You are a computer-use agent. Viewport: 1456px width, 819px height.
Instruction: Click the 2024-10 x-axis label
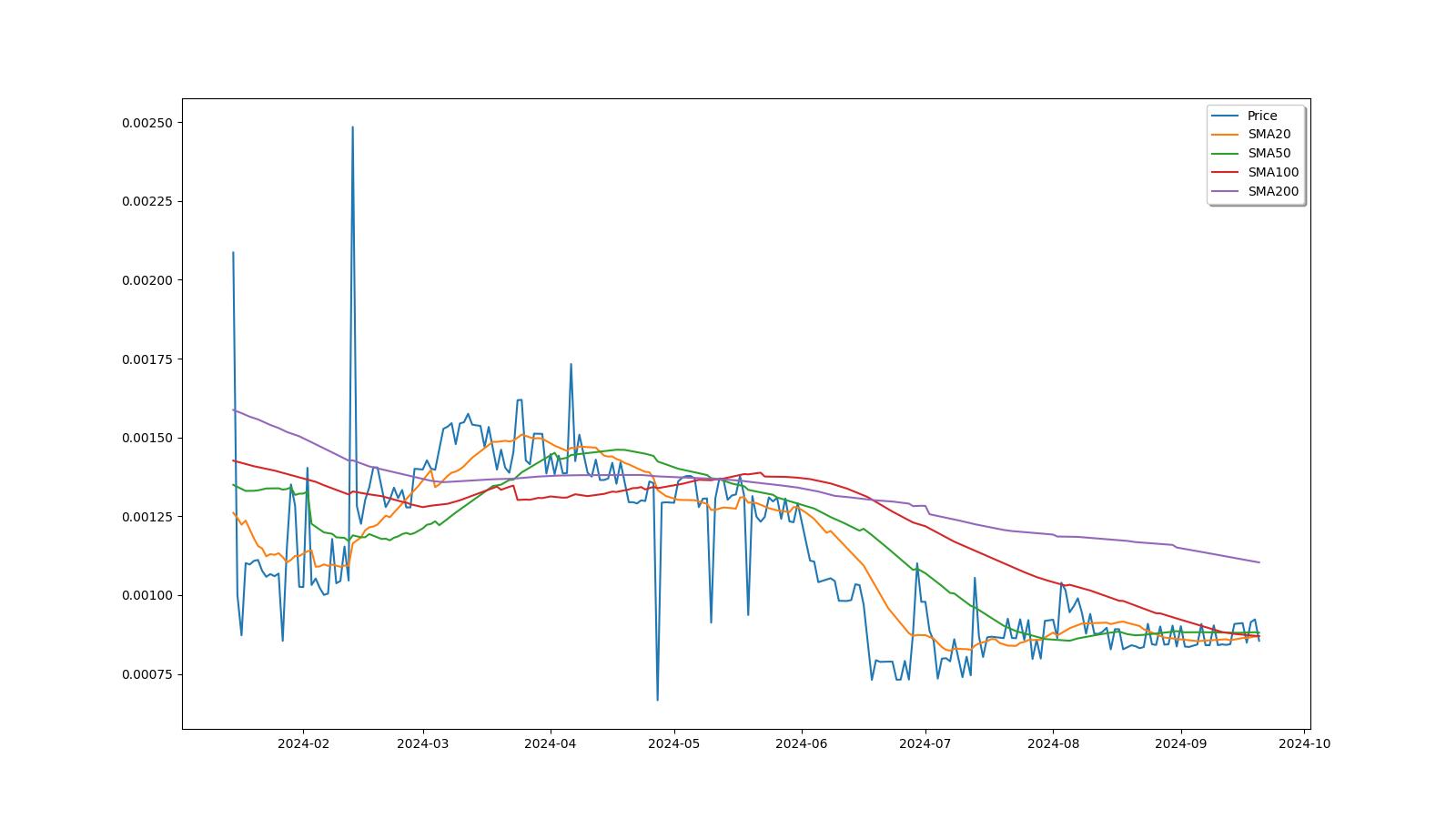1304,743
